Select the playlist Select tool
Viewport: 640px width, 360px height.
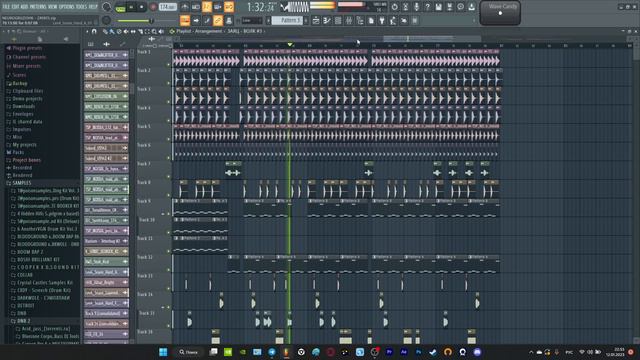[147, 31]
